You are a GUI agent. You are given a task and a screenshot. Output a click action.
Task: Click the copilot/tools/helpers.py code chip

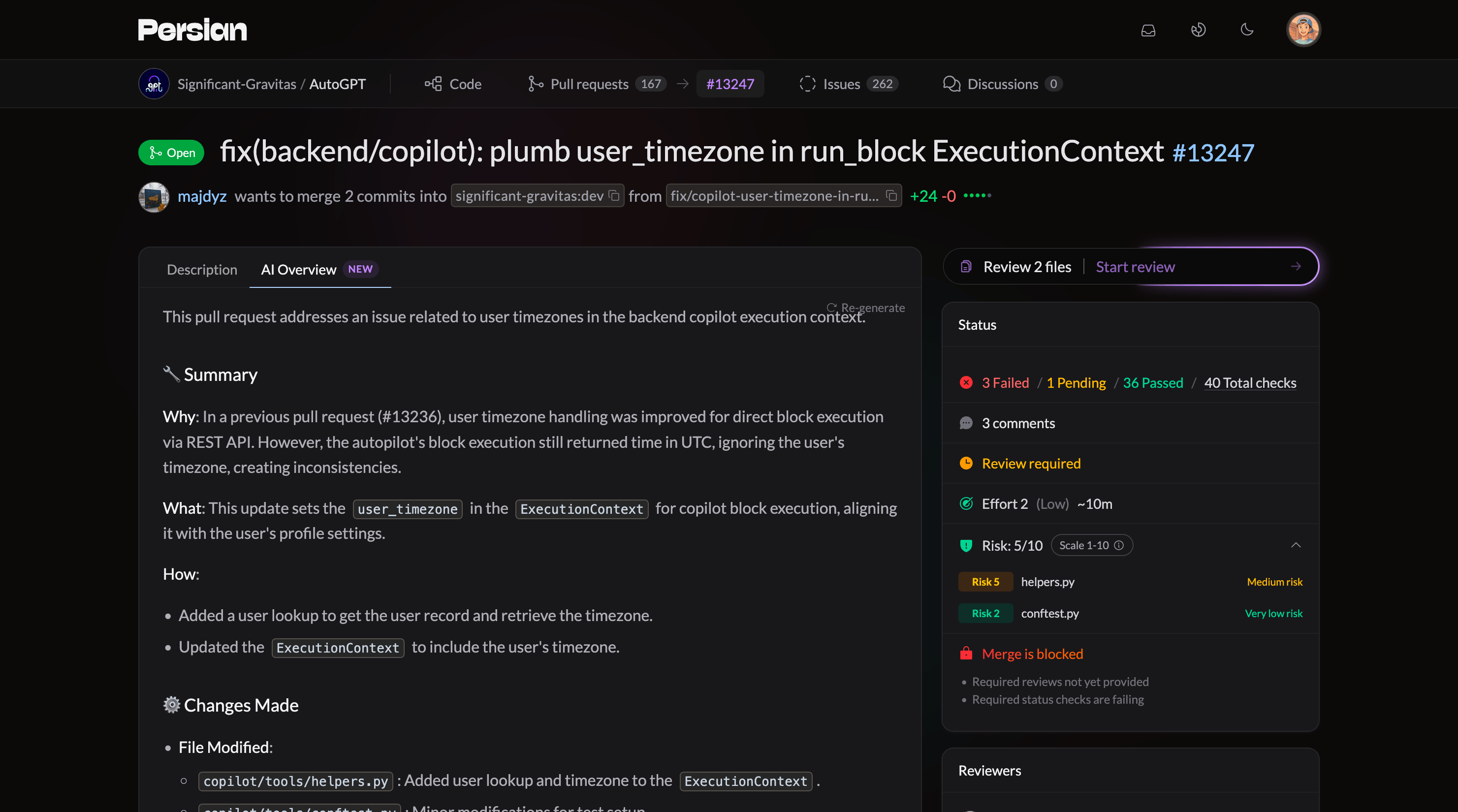[x=295, y=781]
